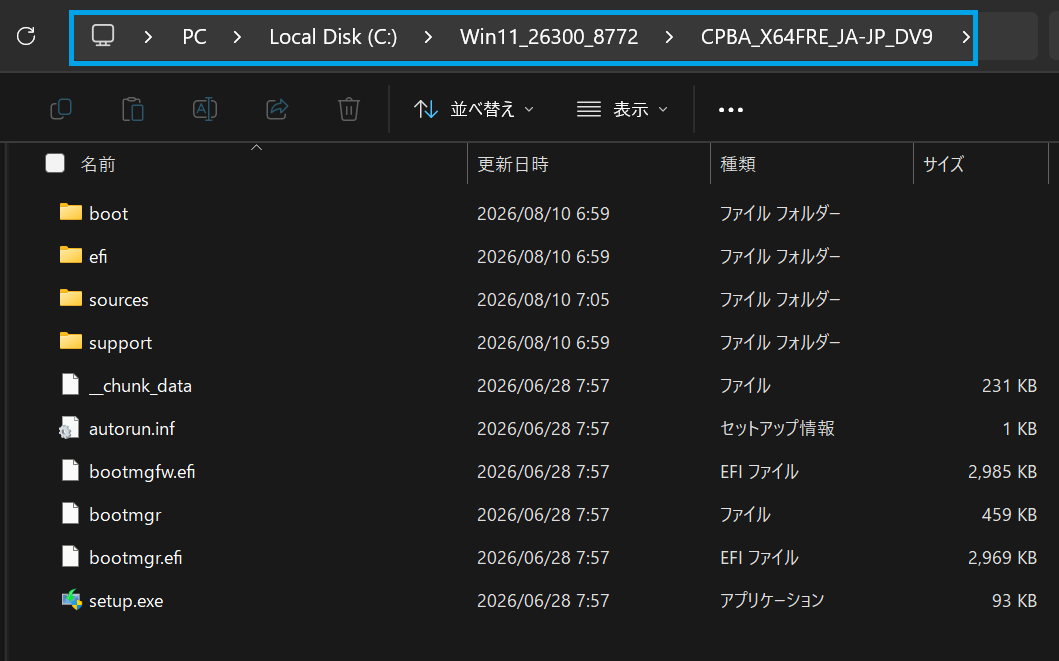Click the bootmgr.efi file icon
Viewport: 1059px width, 661px height.
pos(71,557)
